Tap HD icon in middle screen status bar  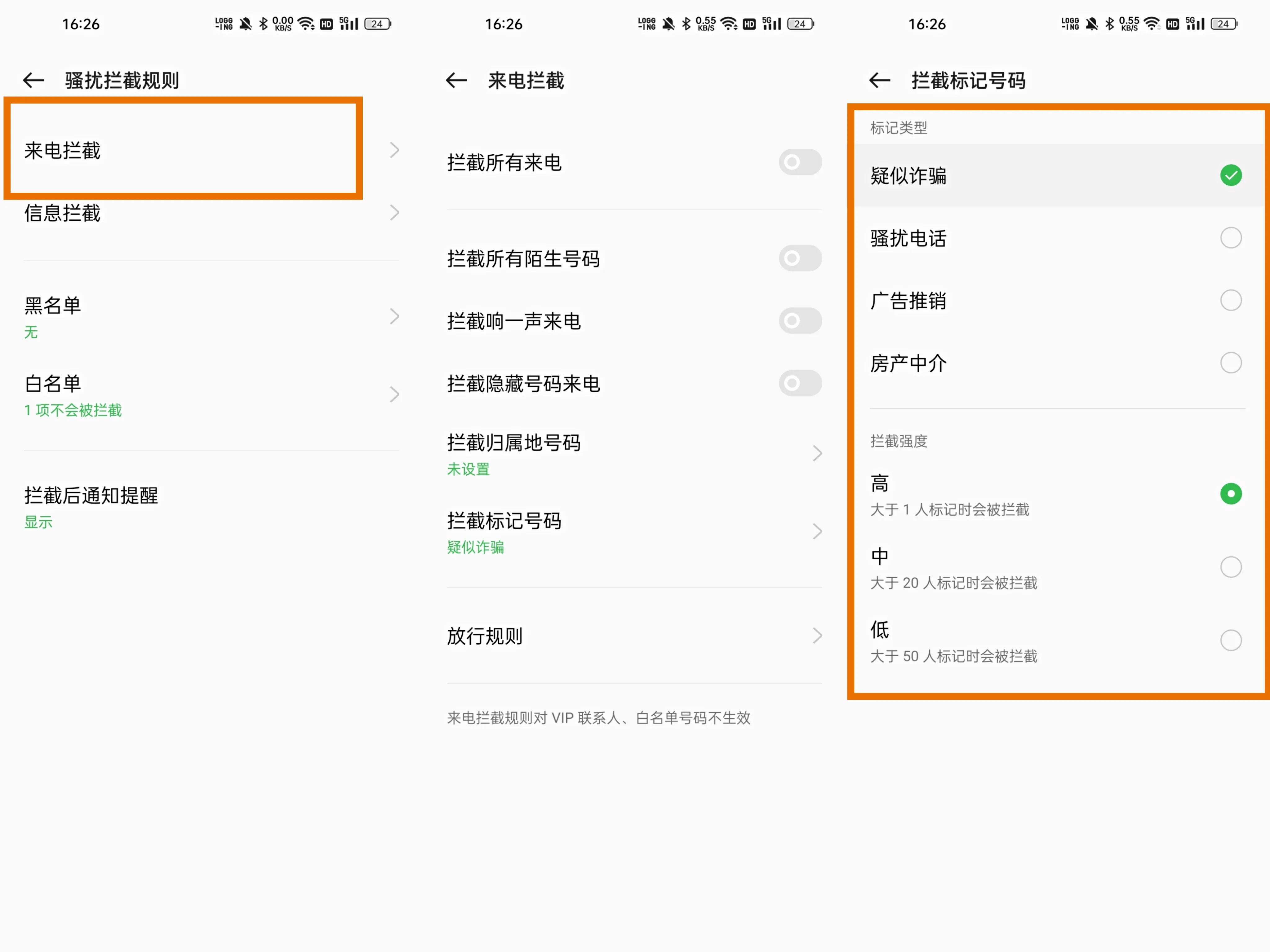(x=749, y=24)
